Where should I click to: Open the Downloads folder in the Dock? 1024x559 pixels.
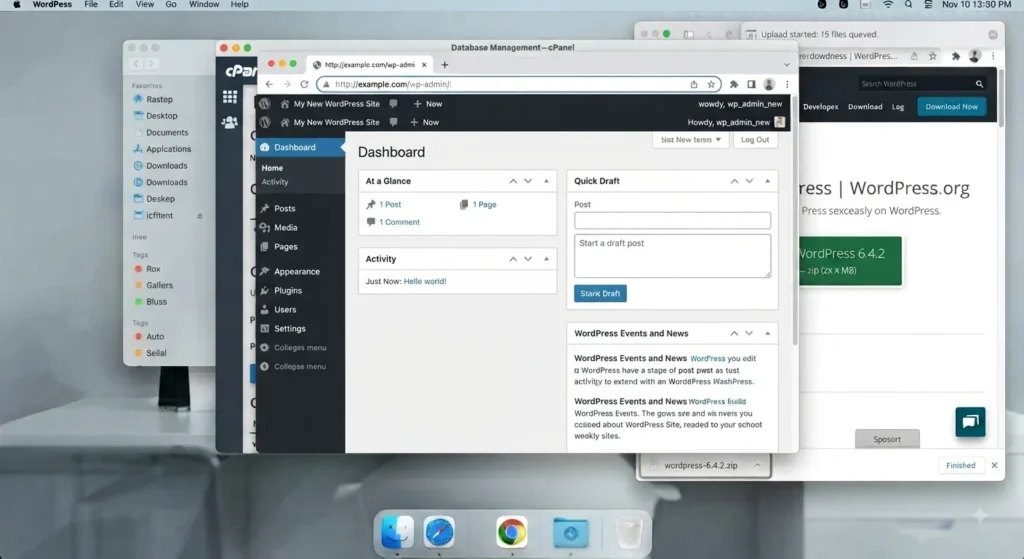(571, 533)
